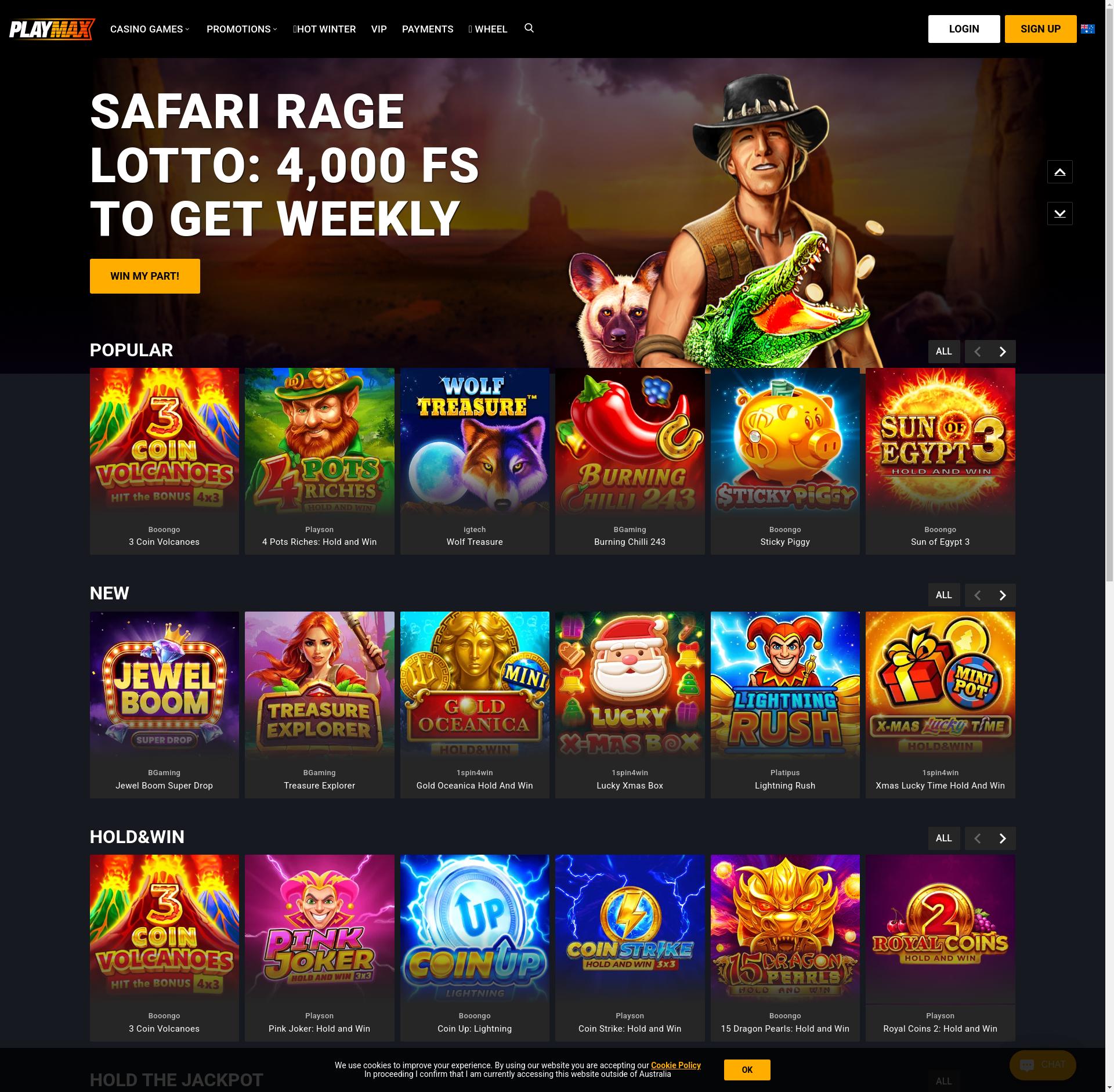Open the search magnifier icon
This screenshot has height=1092, width=1114.
[529, 28]
